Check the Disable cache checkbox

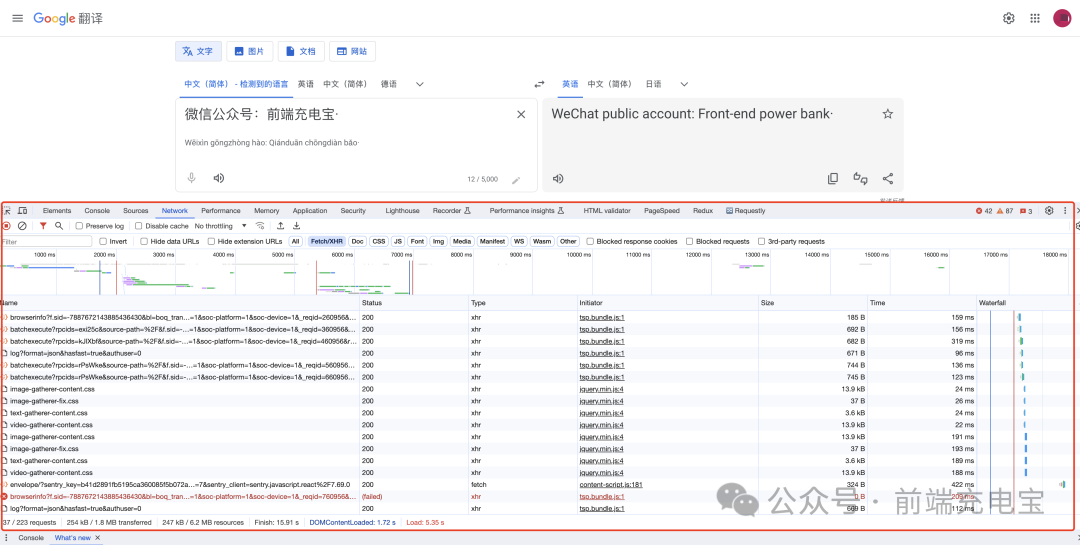(x=140, y=226)
